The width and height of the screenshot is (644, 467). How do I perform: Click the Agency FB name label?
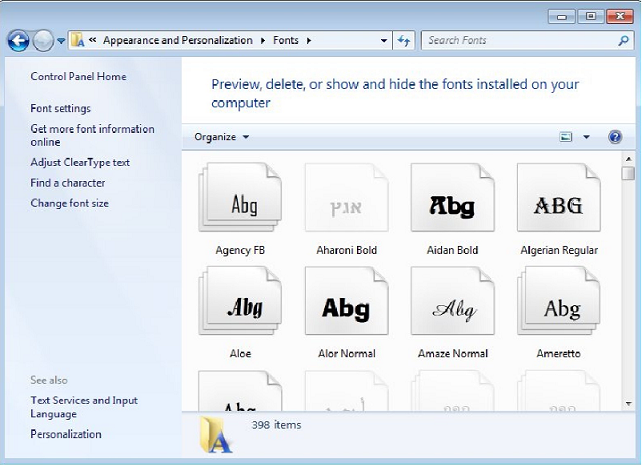coord(240,250)
